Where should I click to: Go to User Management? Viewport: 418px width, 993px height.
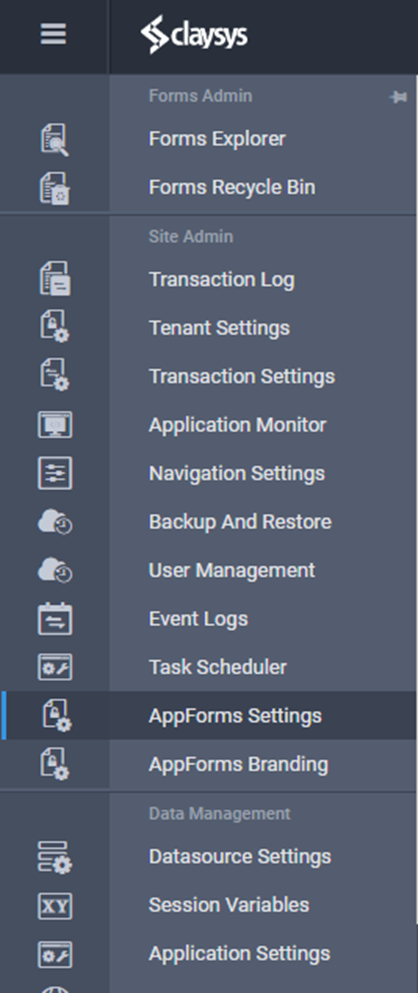pos(232,571)
